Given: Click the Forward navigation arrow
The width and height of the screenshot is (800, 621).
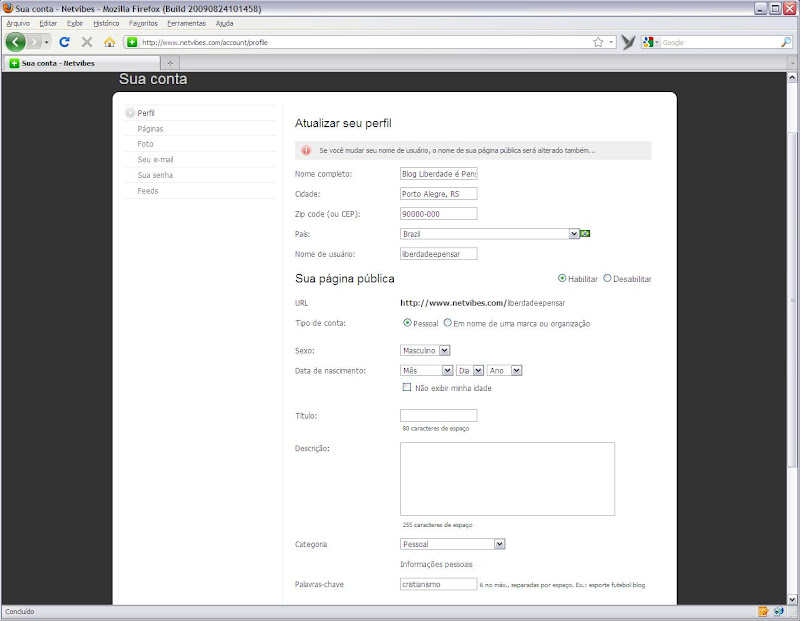Looking at the screenshot, I should point(34,42).
